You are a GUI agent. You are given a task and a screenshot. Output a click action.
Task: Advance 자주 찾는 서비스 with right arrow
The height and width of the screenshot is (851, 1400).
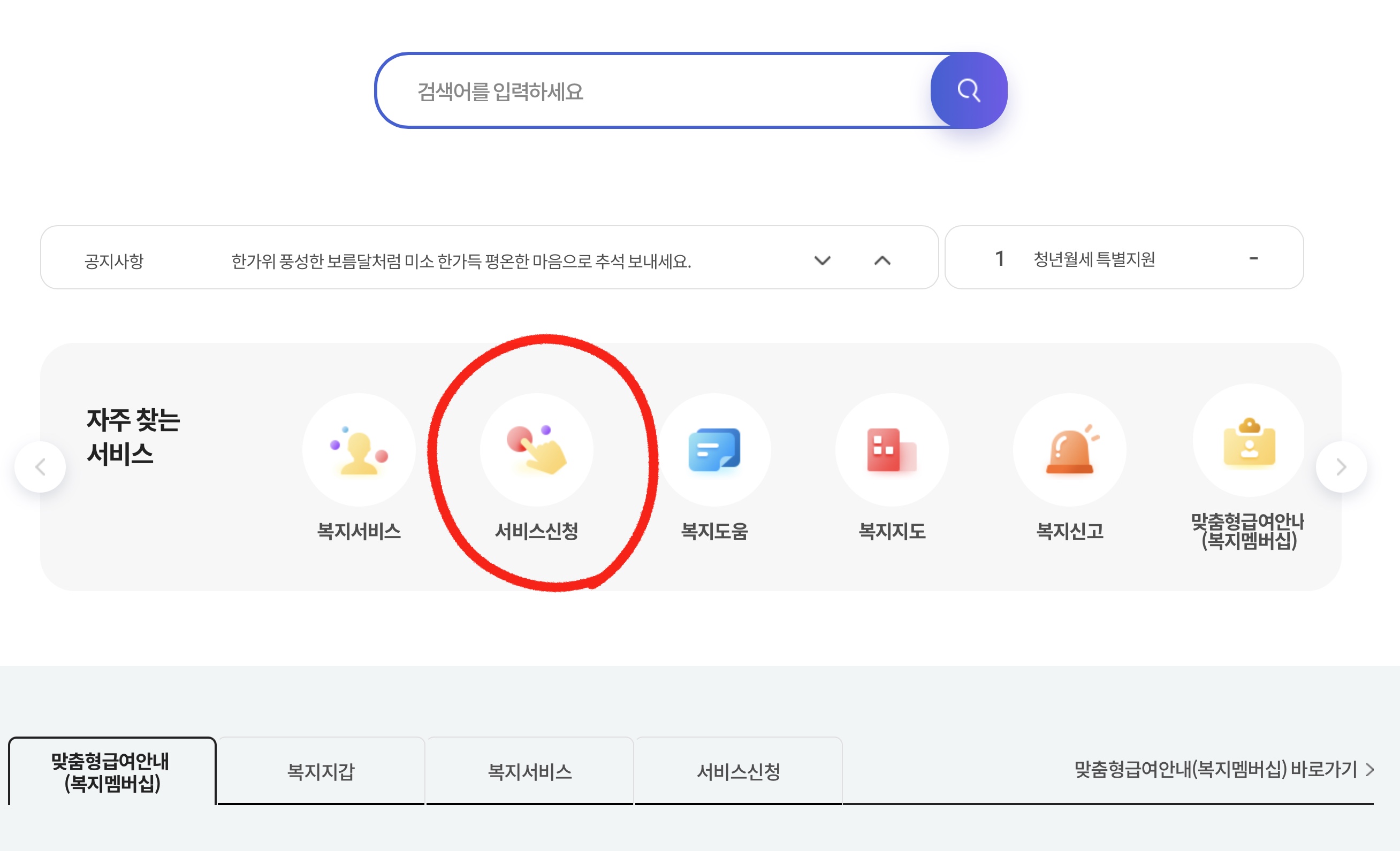[1341, 466]
